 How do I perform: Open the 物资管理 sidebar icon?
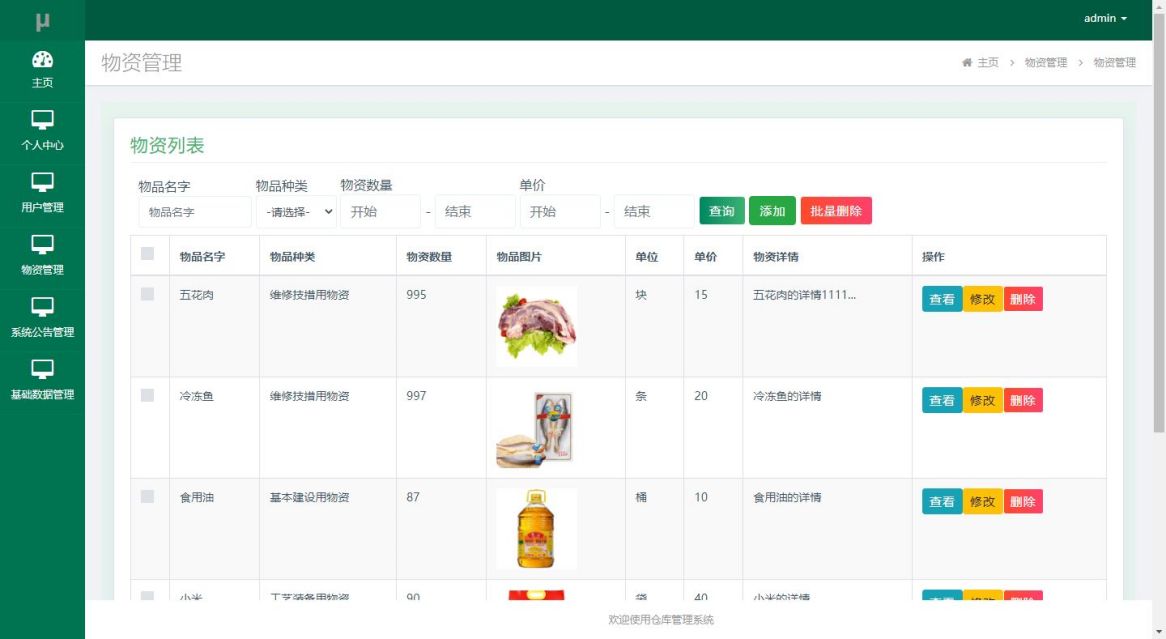pyautogui.click(x=42, y=245)
